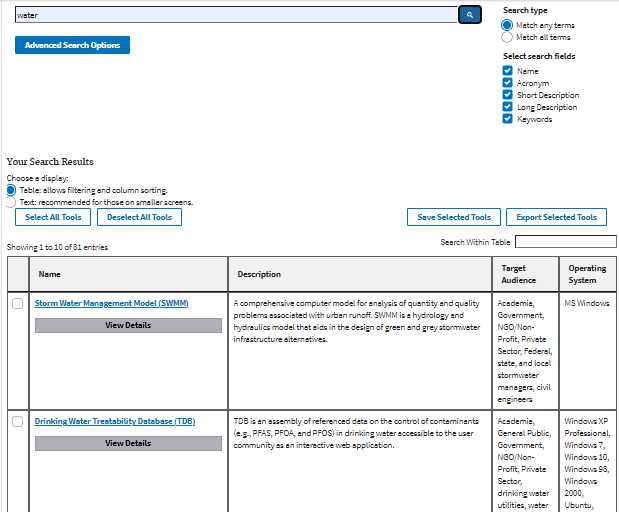619x512 pixels.
Task: Select "Match any terms" search type
Action: pyautogui.click(x=507, y=25)
